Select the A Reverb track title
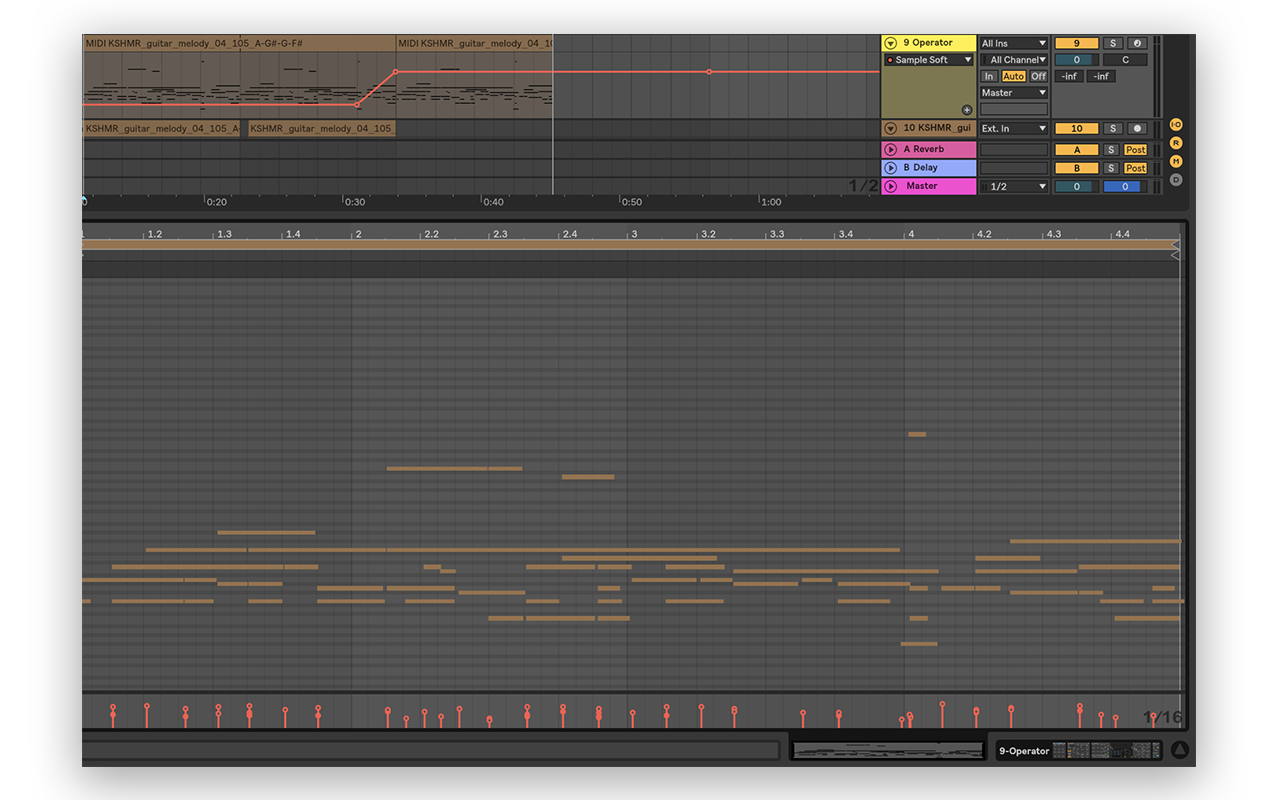This screenshot has width=1280, height=800. [x=923, y=149]
